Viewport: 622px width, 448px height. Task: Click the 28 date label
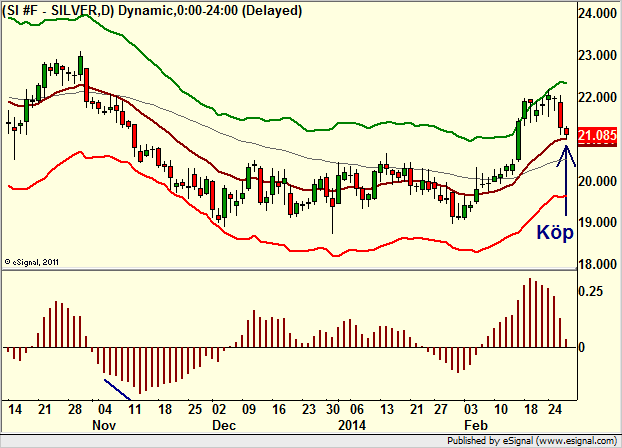75,409
